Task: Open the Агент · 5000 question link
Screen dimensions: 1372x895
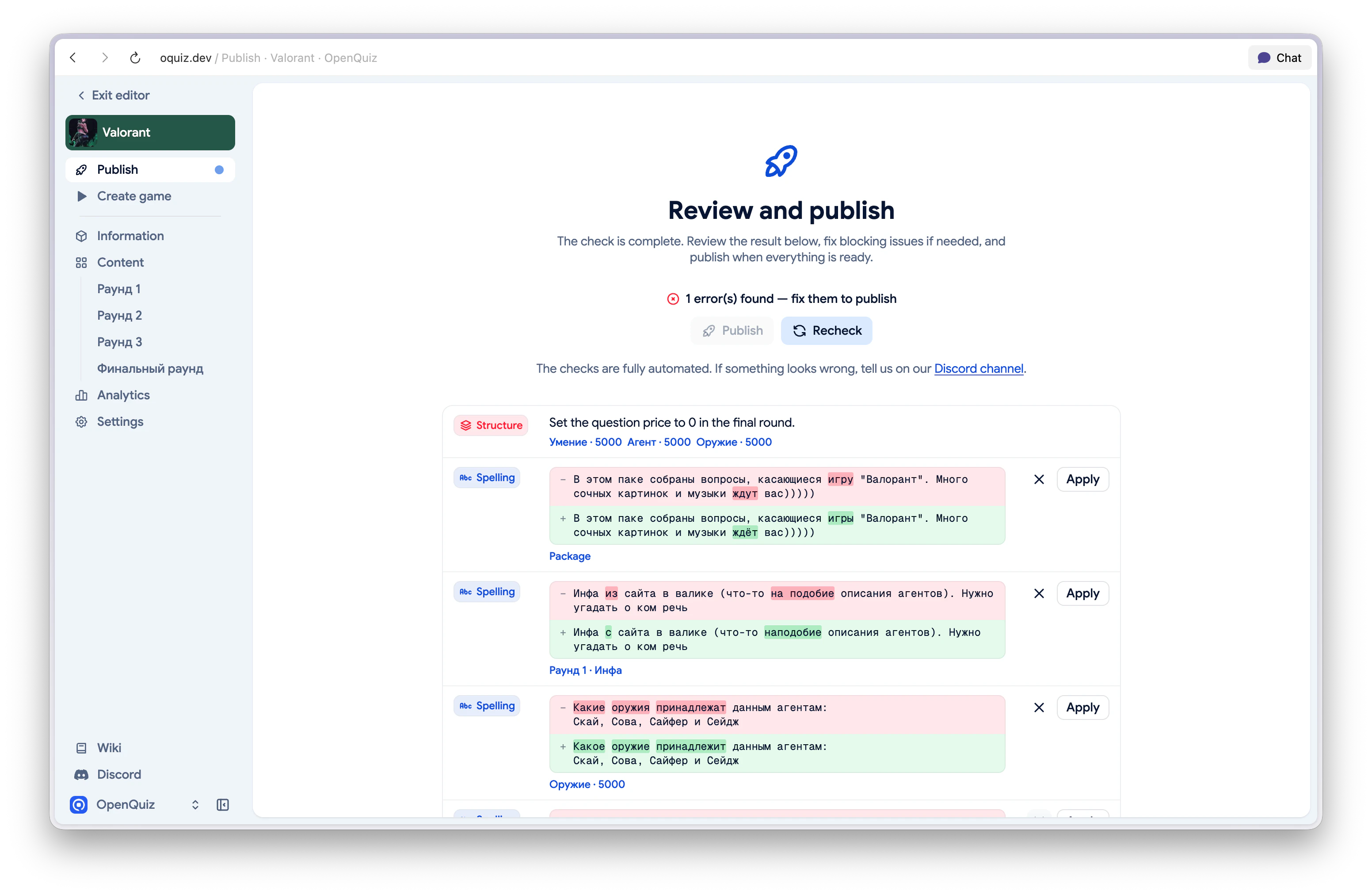Action: 659,442
